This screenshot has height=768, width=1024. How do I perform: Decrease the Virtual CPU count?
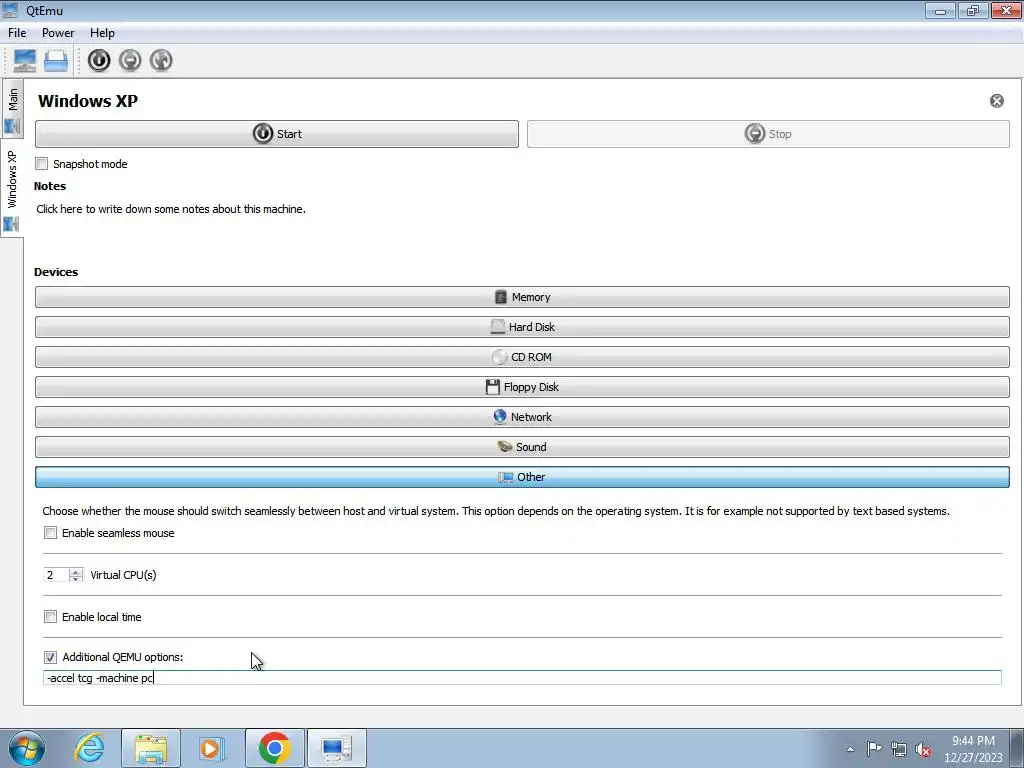(76, 579)
